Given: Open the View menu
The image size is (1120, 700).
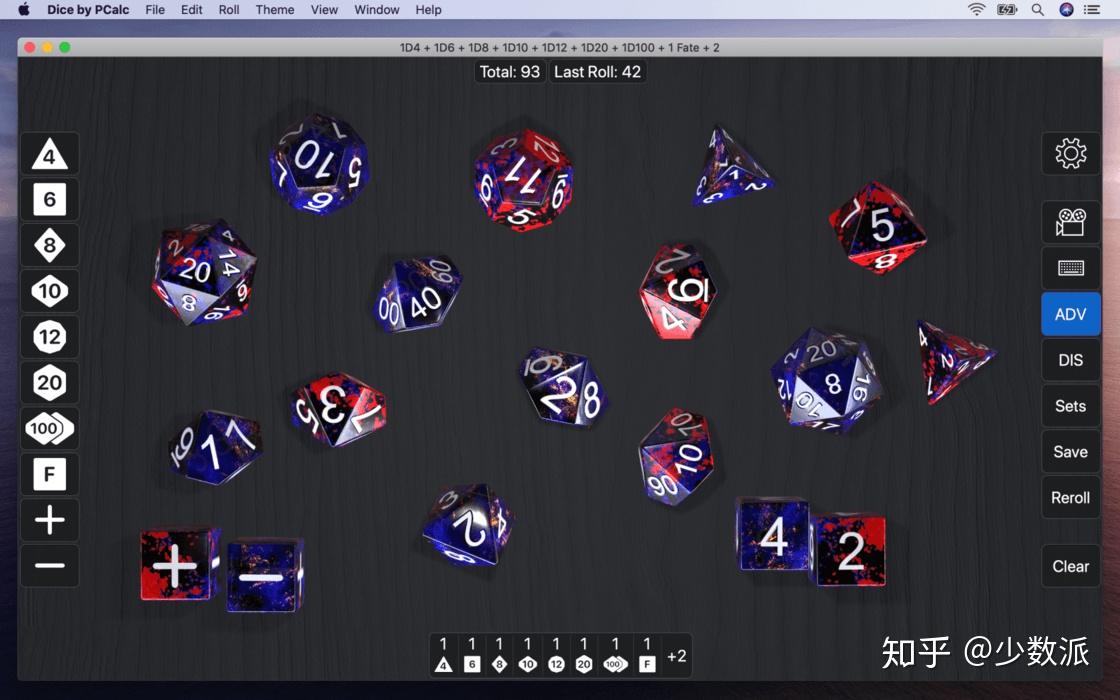Looking at the screenshot, I should pyautogui.click(x=324, y=9).
